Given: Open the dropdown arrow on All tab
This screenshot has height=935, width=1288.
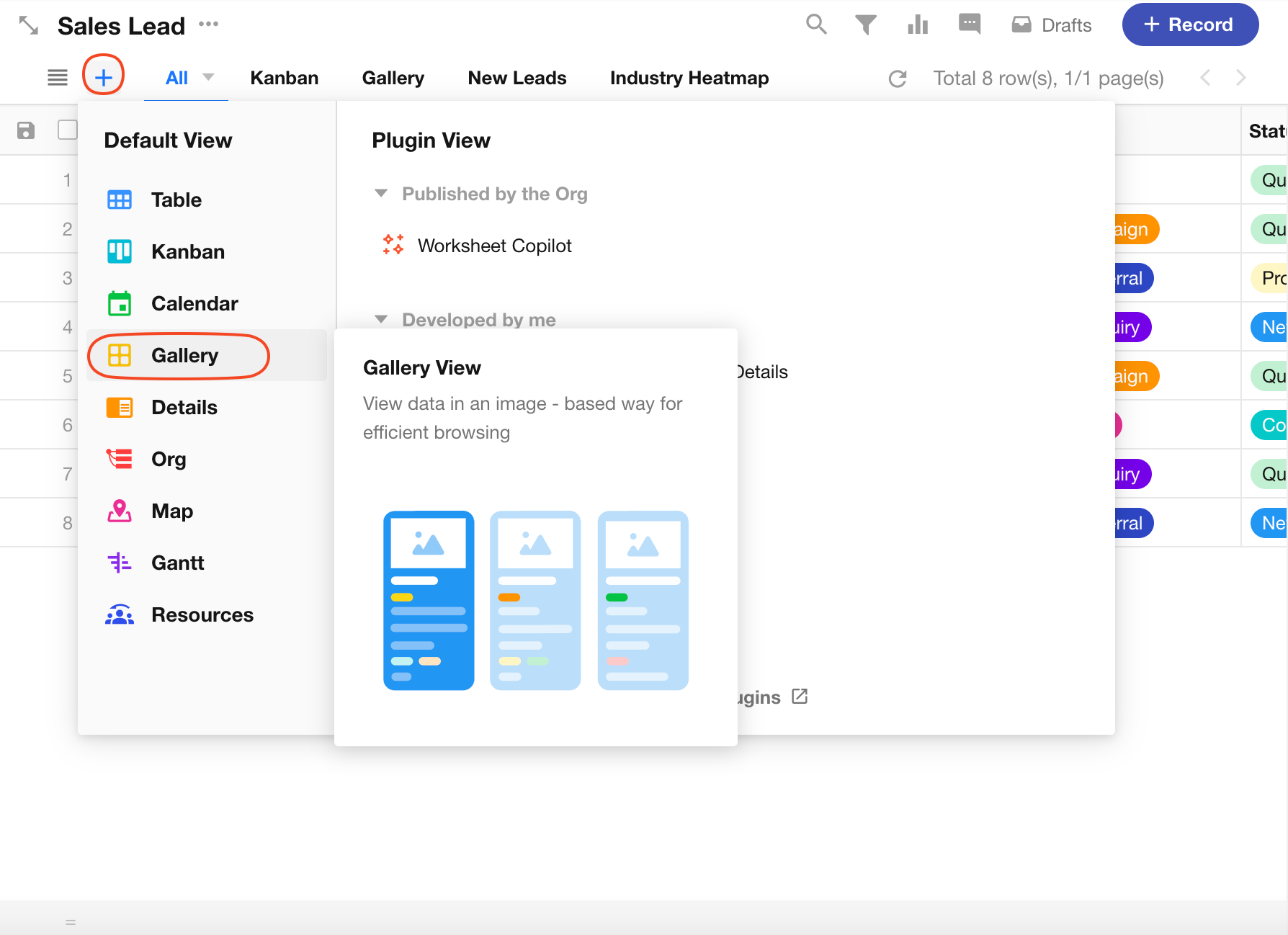Looking at the screenshot, I should point(208,77).
